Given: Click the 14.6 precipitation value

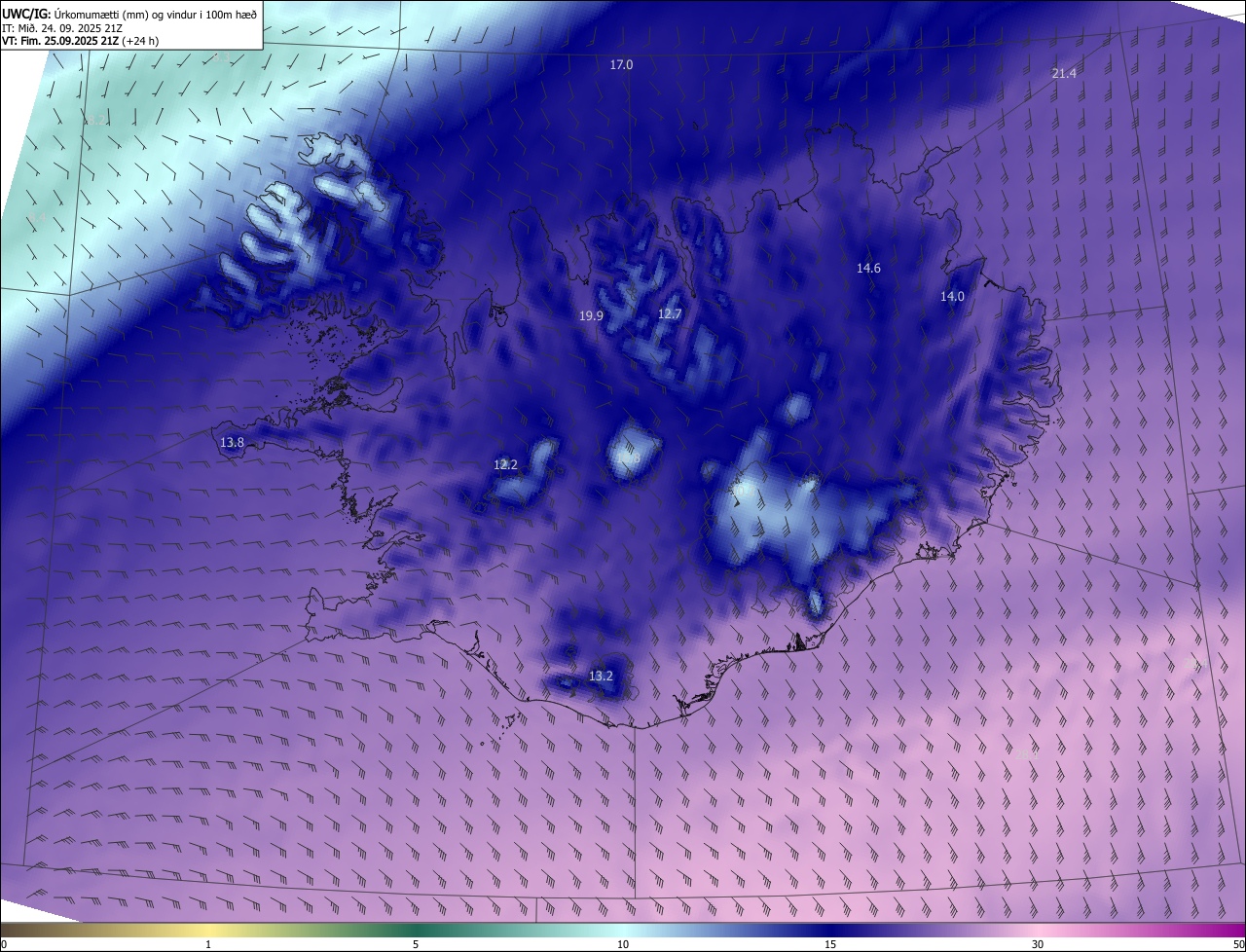Looking at the screenshot, I should click(868, 269).
